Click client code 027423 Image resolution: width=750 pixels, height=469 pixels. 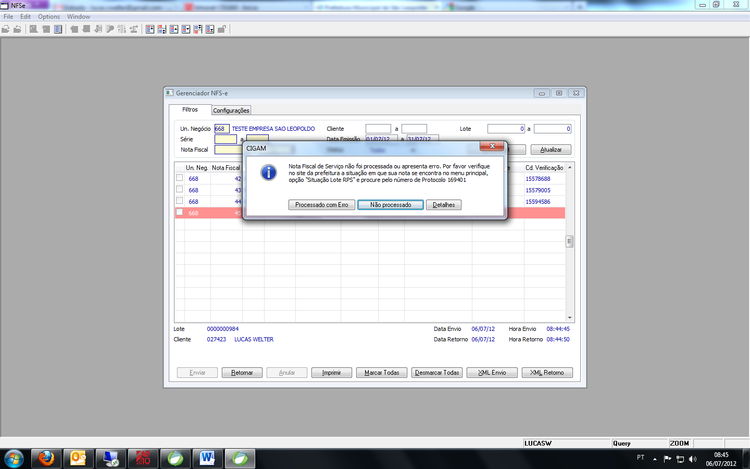[216, 339]
